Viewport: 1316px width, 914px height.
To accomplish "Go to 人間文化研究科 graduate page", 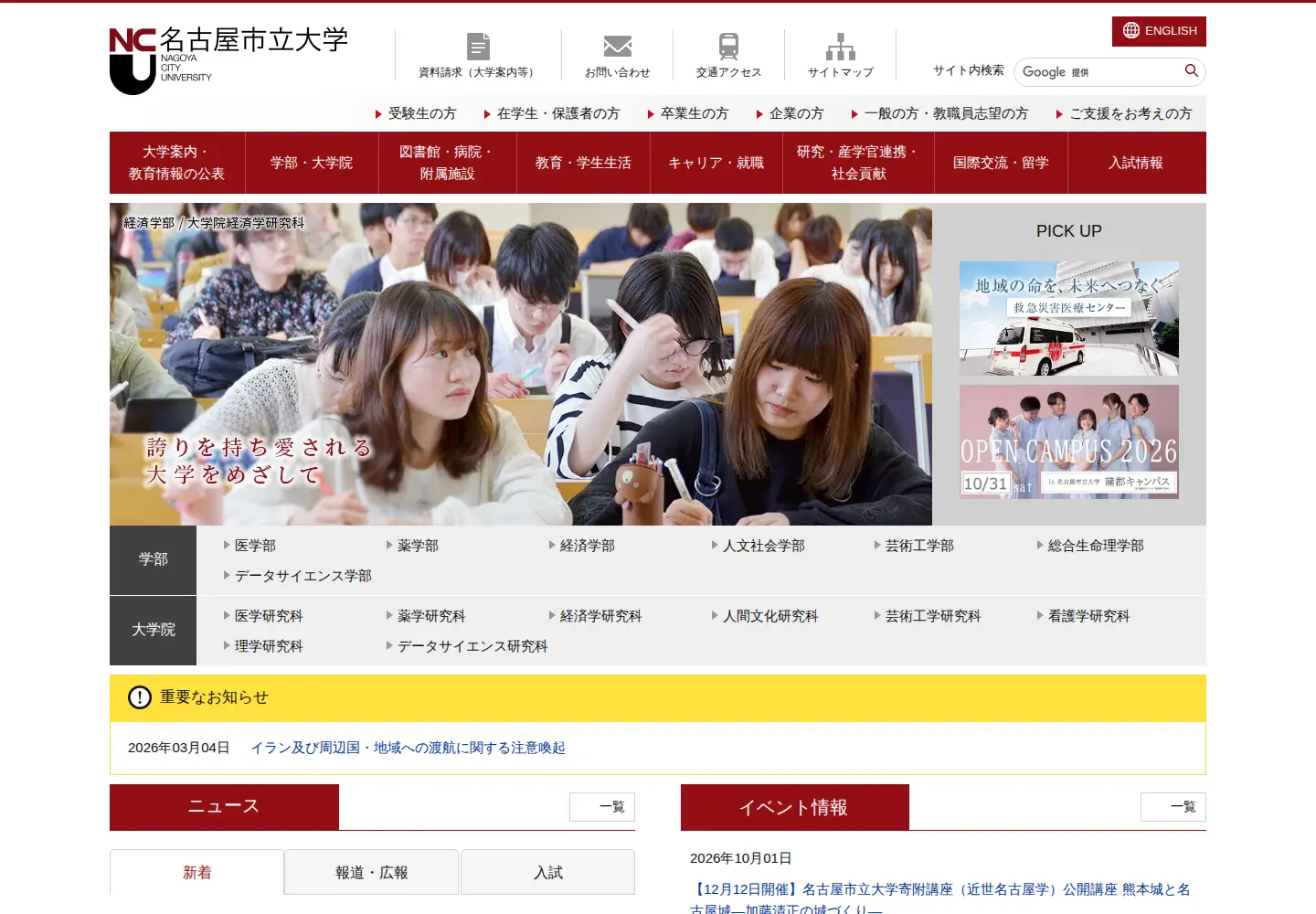I will click(765, 616).
